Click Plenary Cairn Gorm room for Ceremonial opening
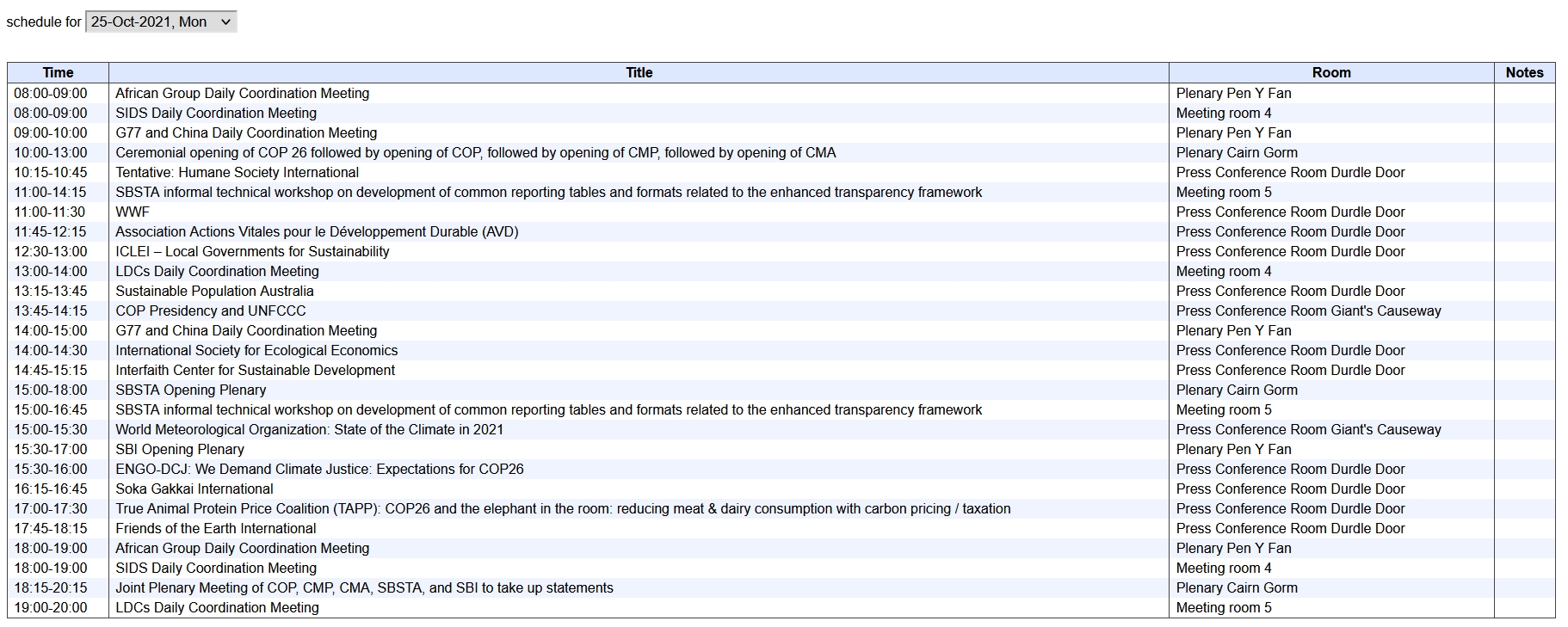This screenshot has height=627, width=1568. (x=1237, y=152)
